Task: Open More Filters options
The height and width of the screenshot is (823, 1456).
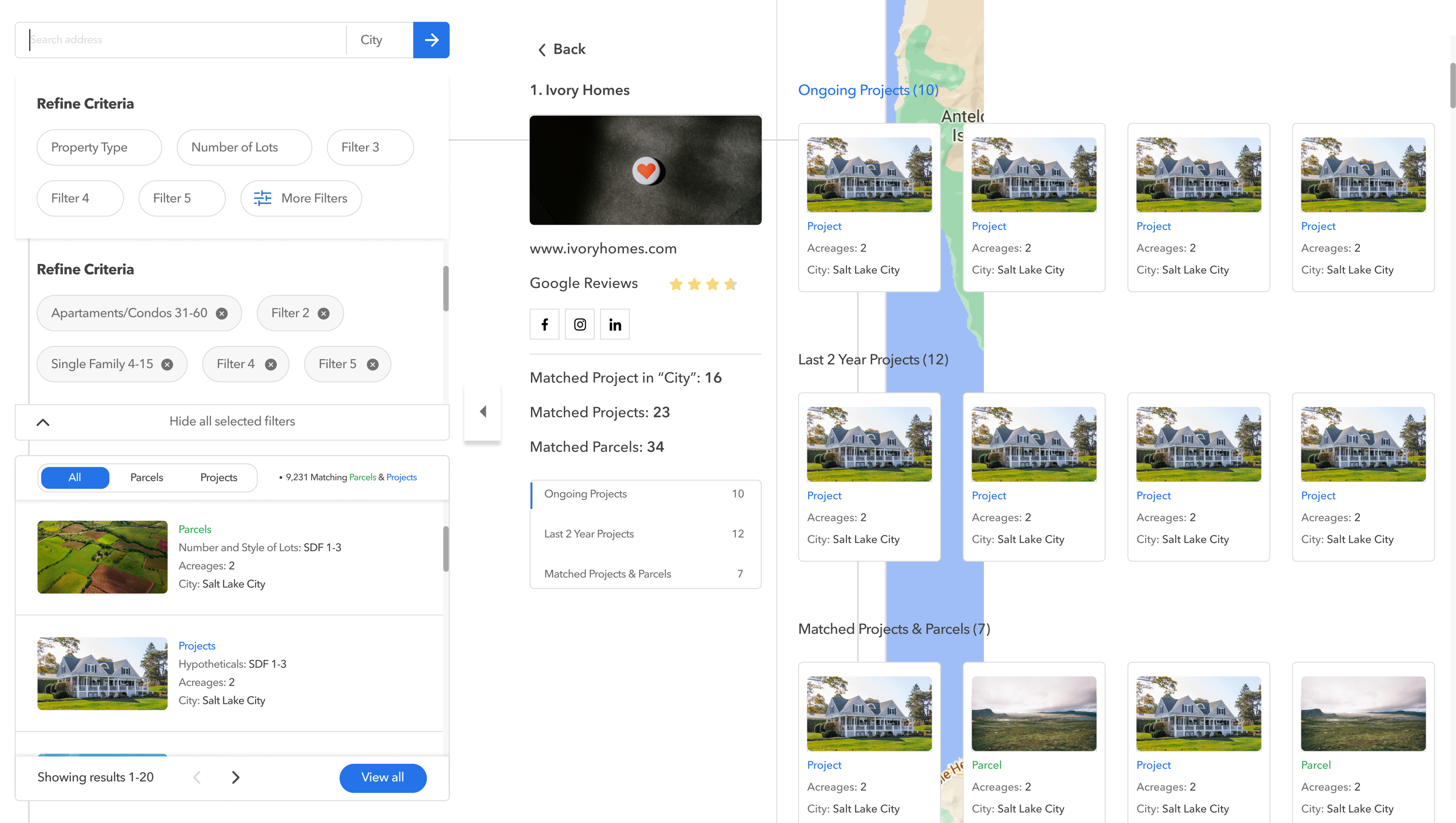Action: (x=301, y=198)
